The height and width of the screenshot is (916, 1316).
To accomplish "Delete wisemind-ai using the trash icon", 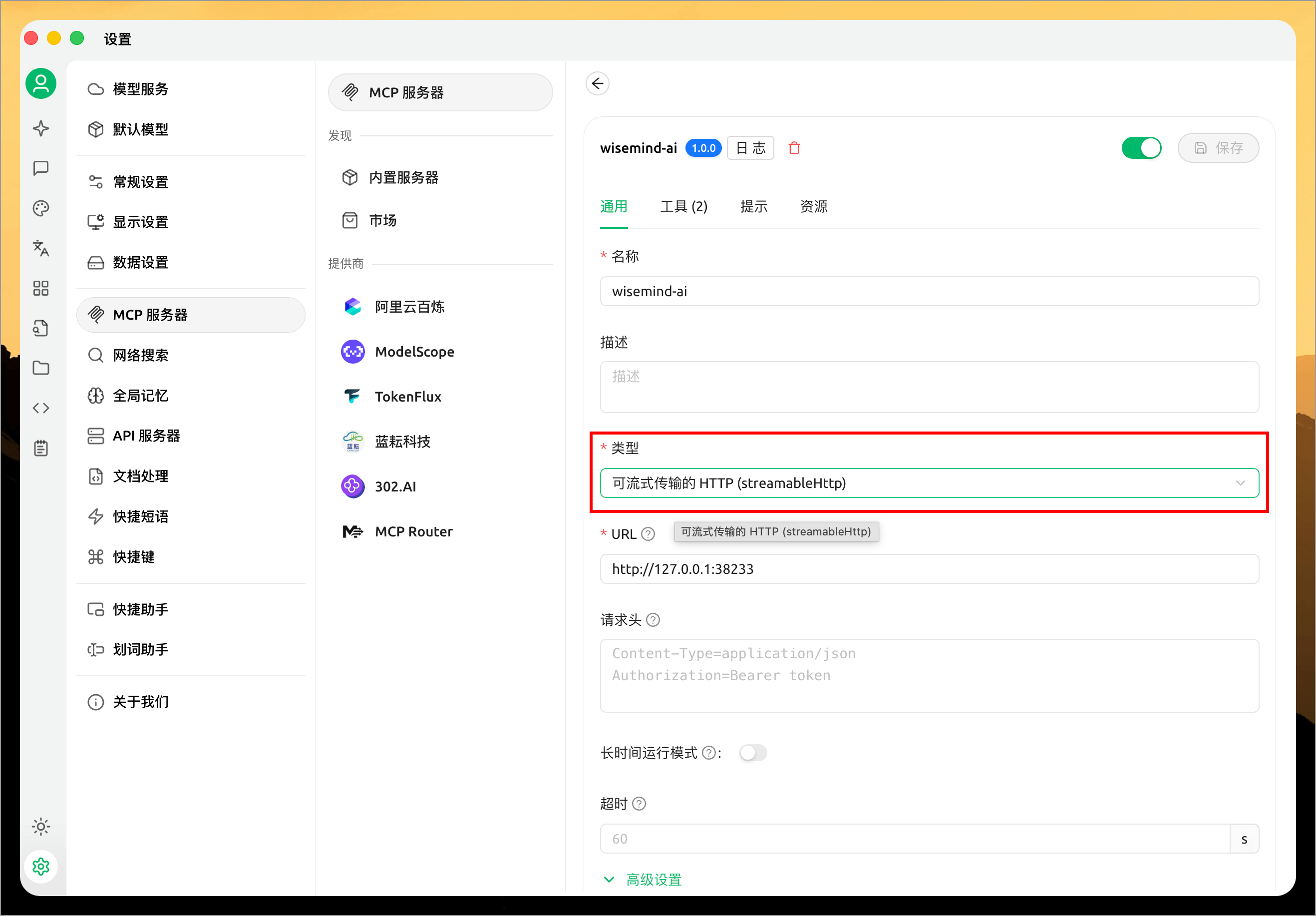I will [794, 148].
